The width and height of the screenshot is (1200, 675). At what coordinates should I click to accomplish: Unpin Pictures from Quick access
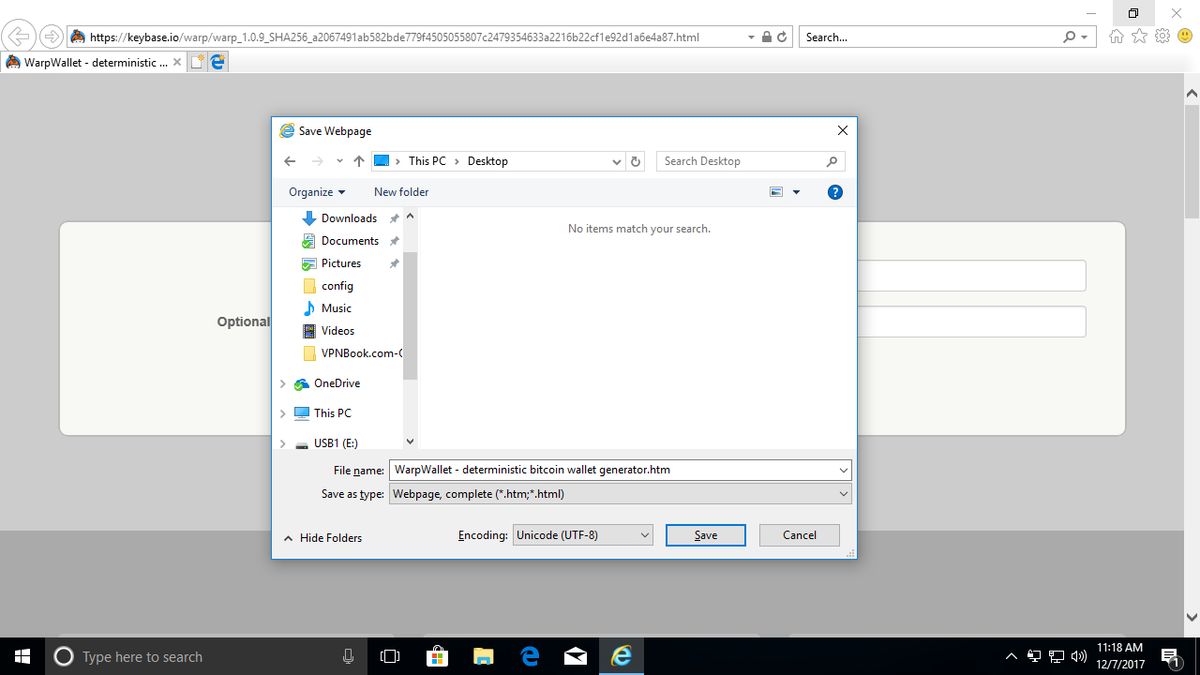(x=394, y=263)
